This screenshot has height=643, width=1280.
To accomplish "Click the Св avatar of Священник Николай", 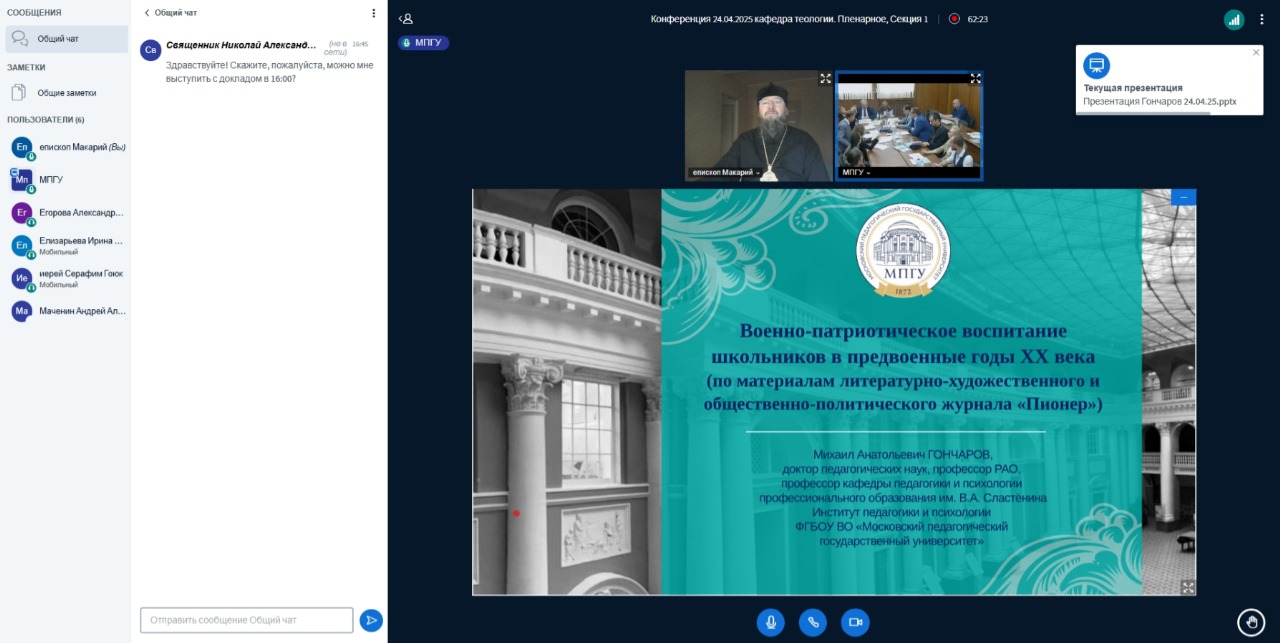I will (151, 50).
